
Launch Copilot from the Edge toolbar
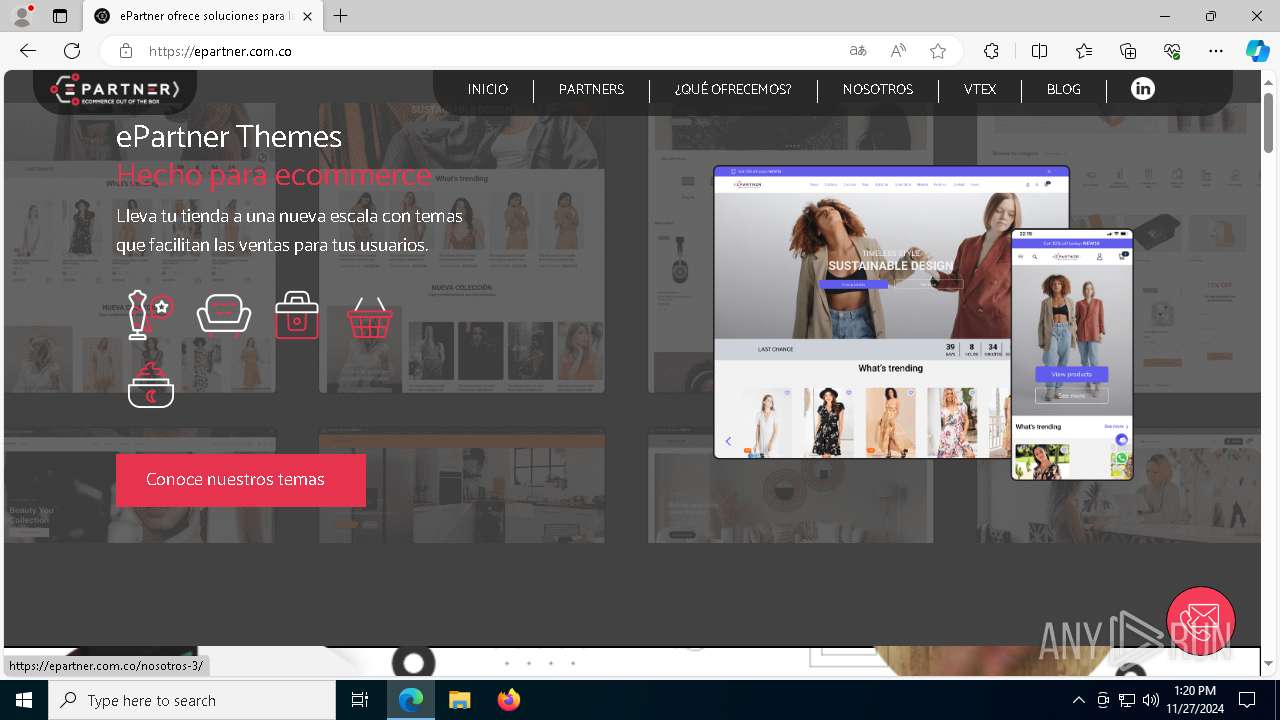(x=1258, y=51)
